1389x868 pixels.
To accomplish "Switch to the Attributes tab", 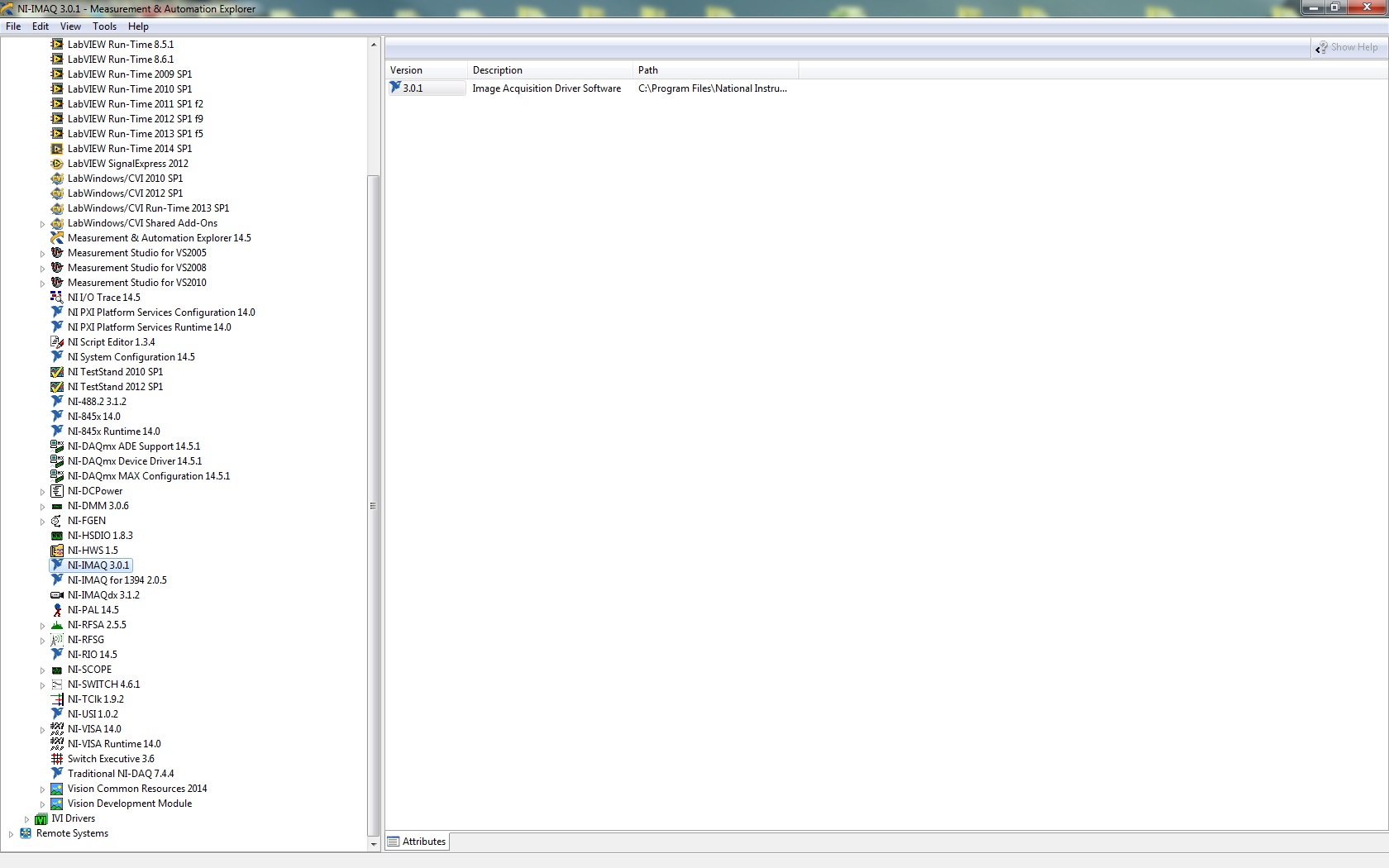I will click(x=417, y=842).
